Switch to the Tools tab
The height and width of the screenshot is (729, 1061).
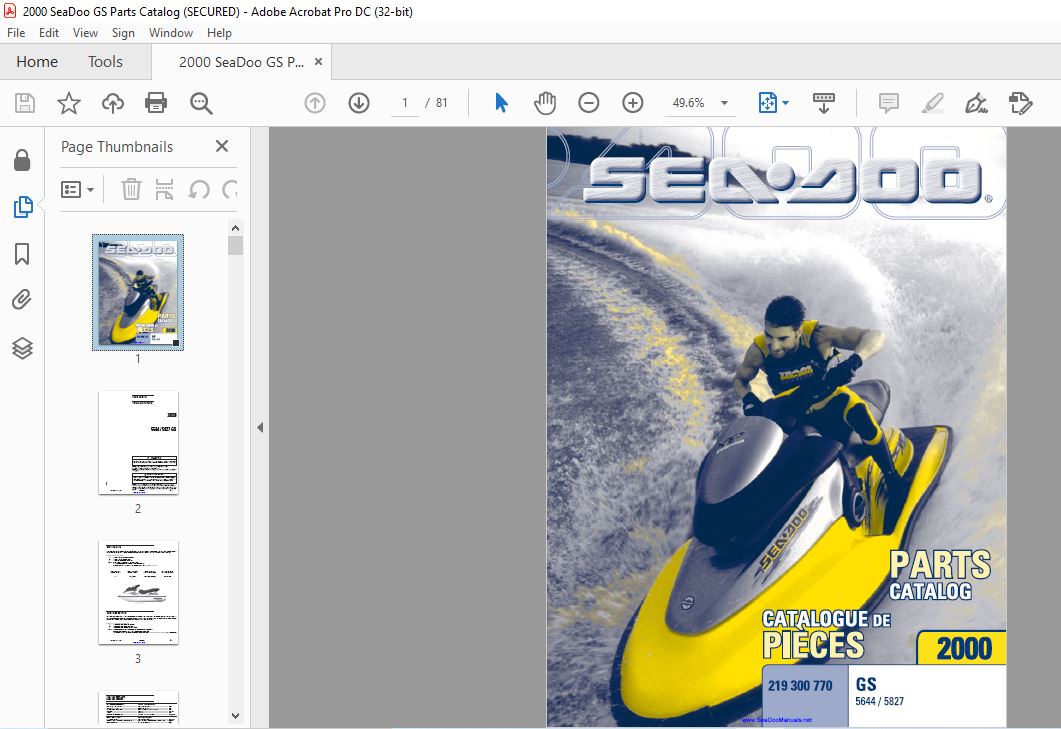105,62
